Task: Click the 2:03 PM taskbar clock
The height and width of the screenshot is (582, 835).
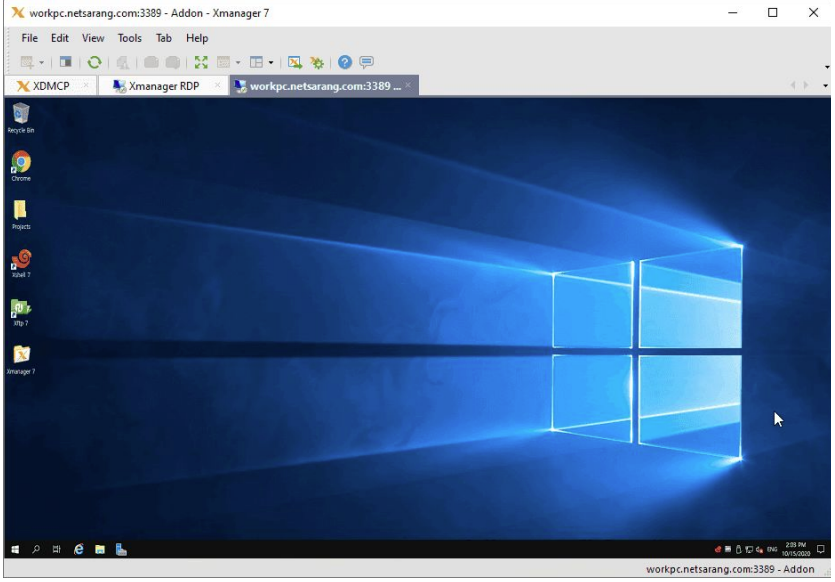Action: (796, 550)
